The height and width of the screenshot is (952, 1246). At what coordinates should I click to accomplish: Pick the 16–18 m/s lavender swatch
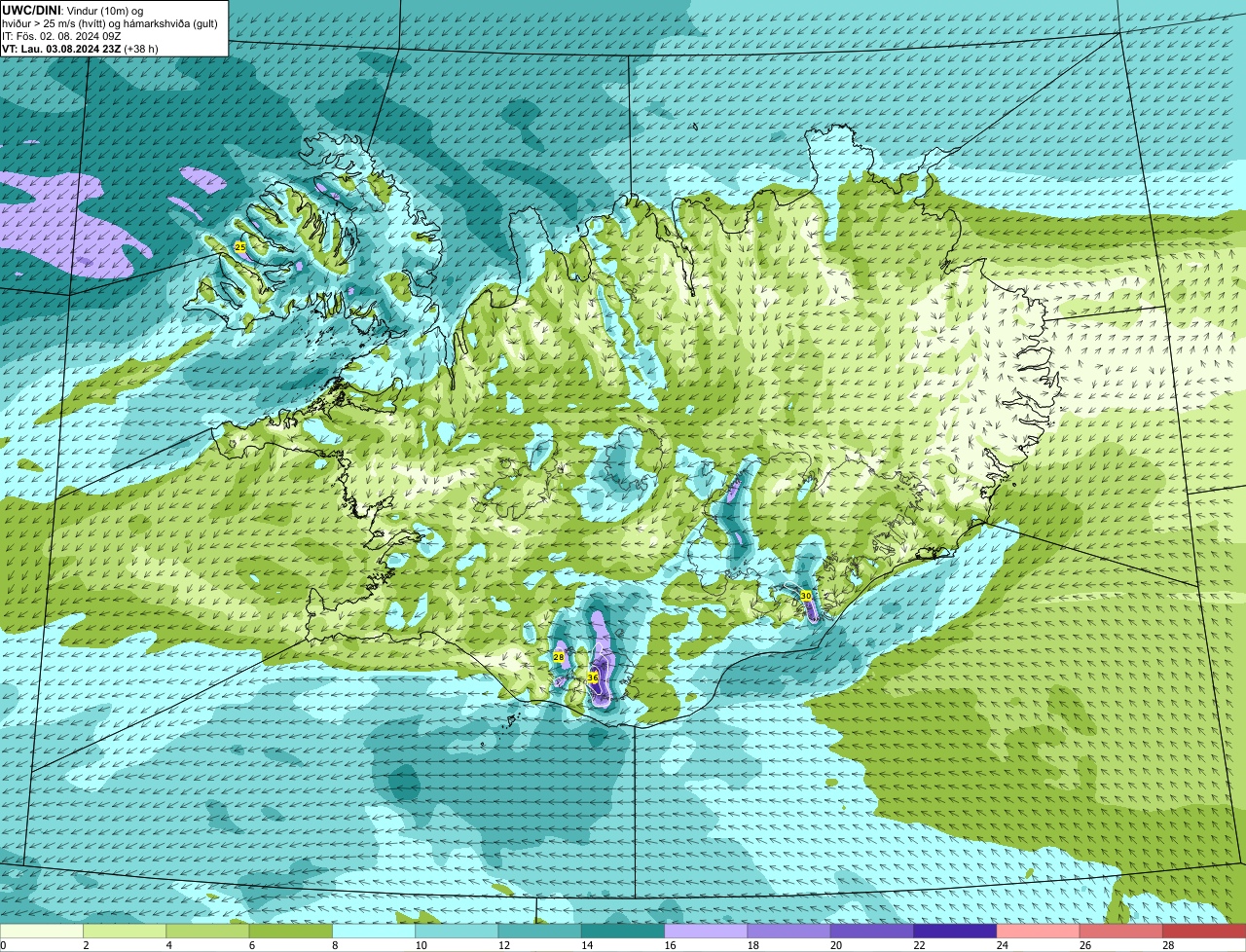[706, 931]
